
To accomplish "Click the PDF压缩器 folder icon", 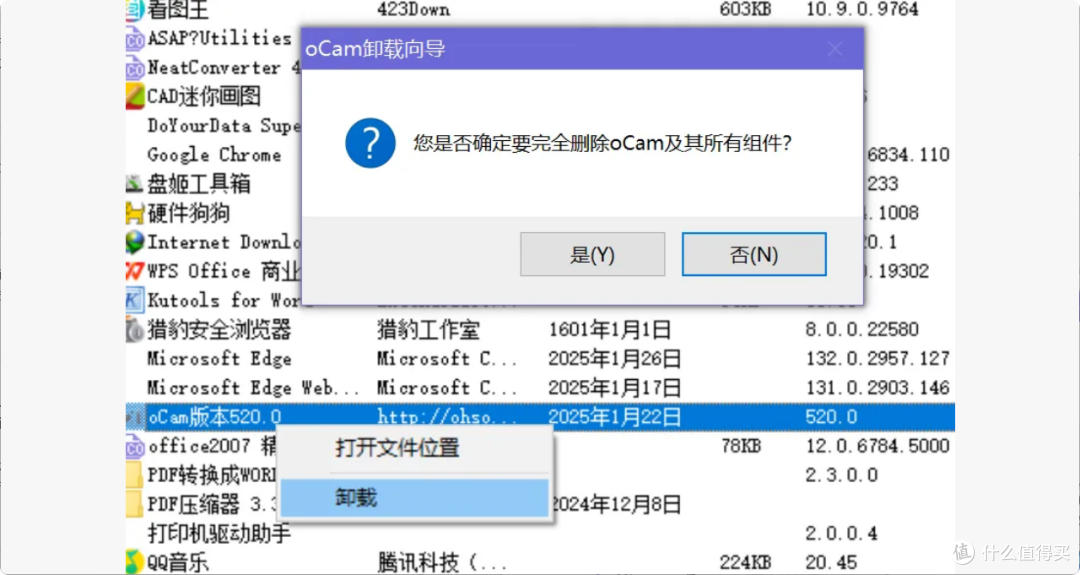I will point(134,505).
